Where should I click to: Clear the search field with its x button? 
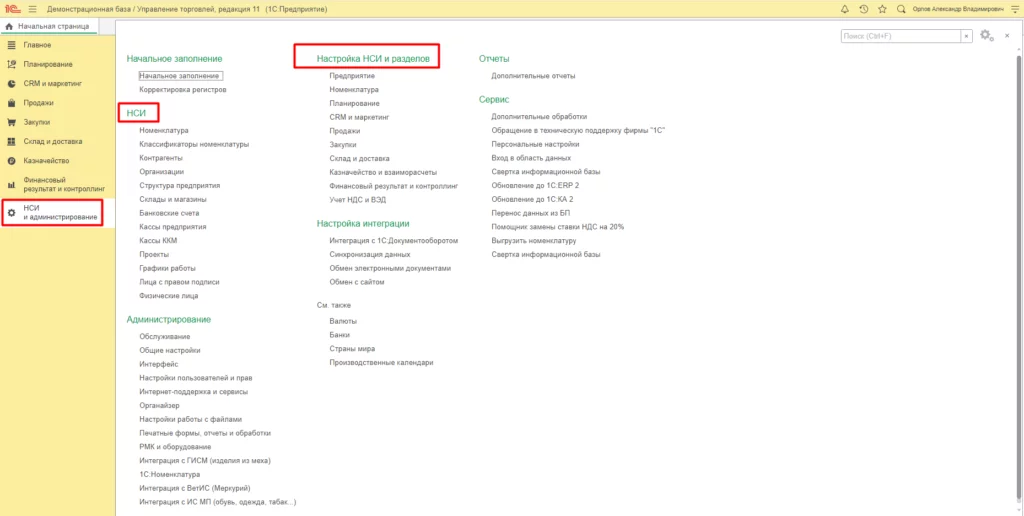pos(966,36)
